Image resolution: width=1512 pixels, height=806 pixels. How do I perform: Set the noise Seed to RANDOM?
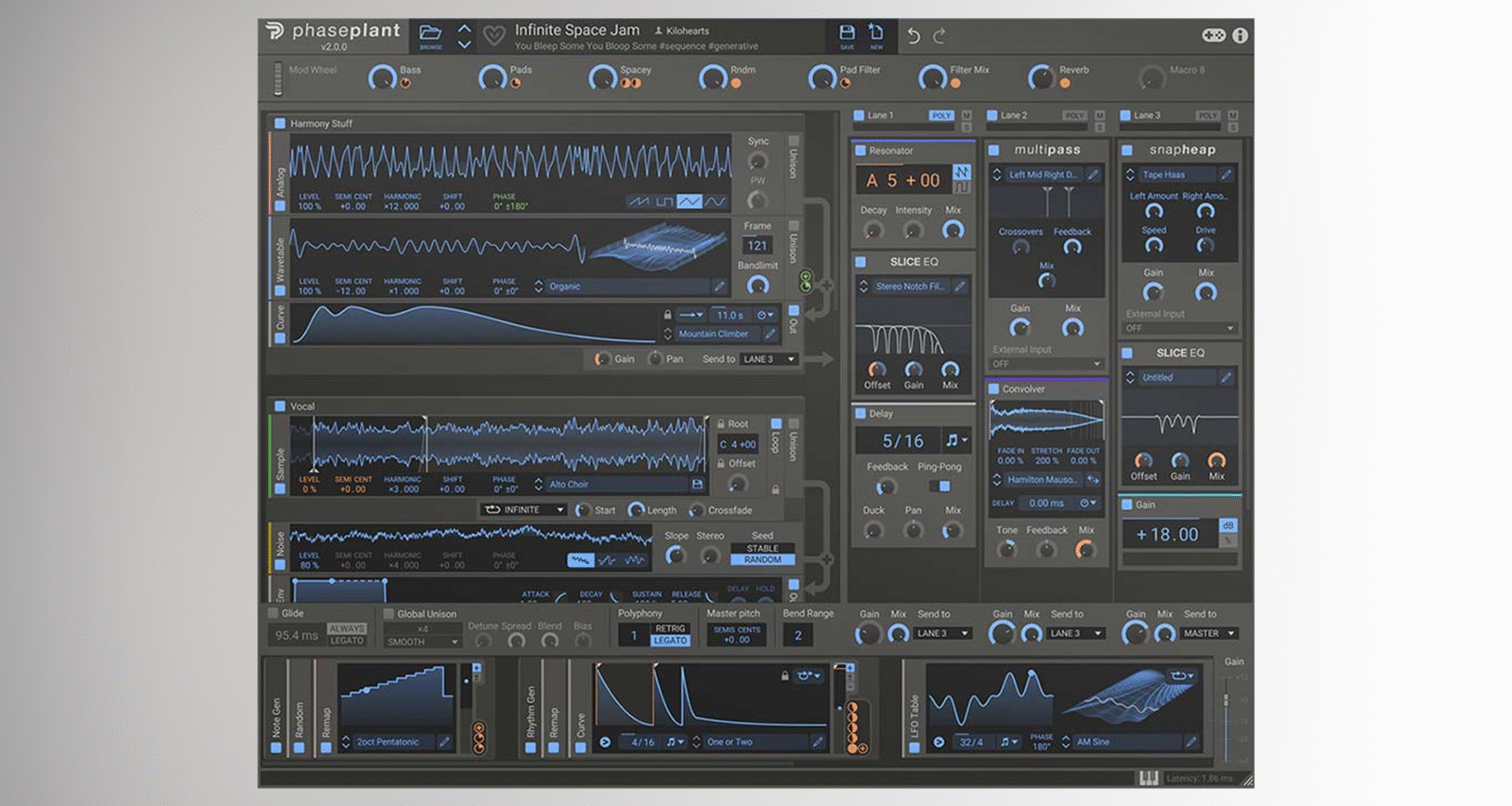(763, 559)
